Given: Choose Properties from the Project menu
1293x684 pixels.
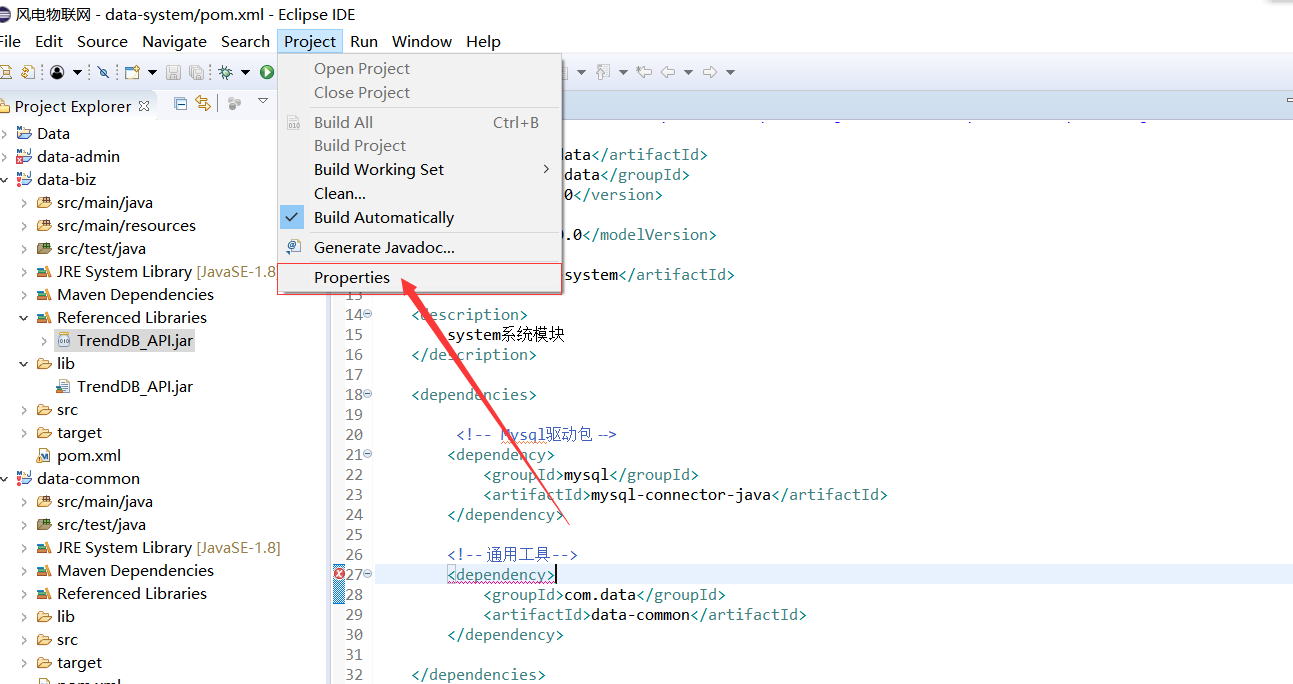Looking at the screenshot, I should pos(351,277).
